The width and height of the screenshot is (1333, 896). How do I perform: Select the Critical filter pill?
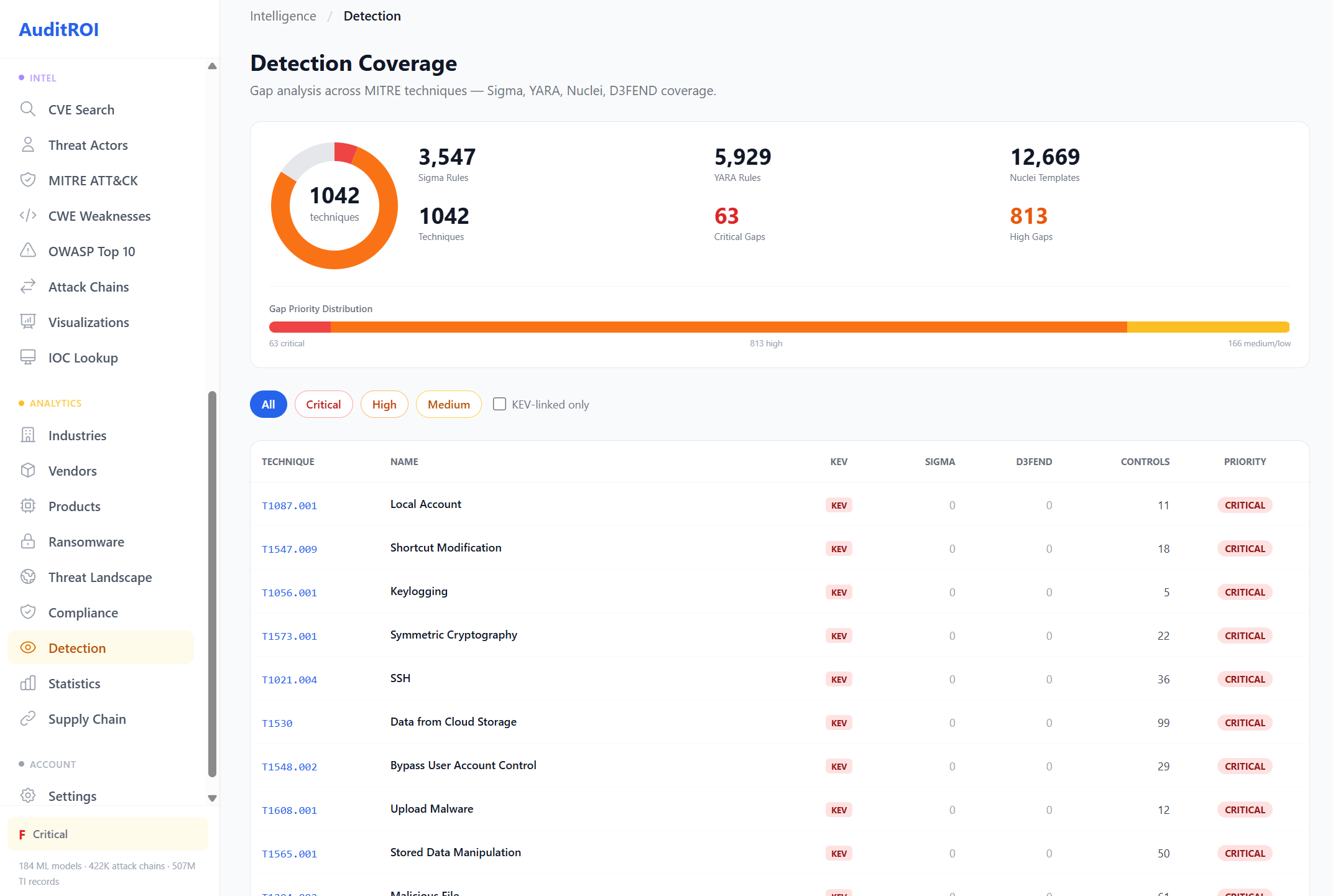323,404
